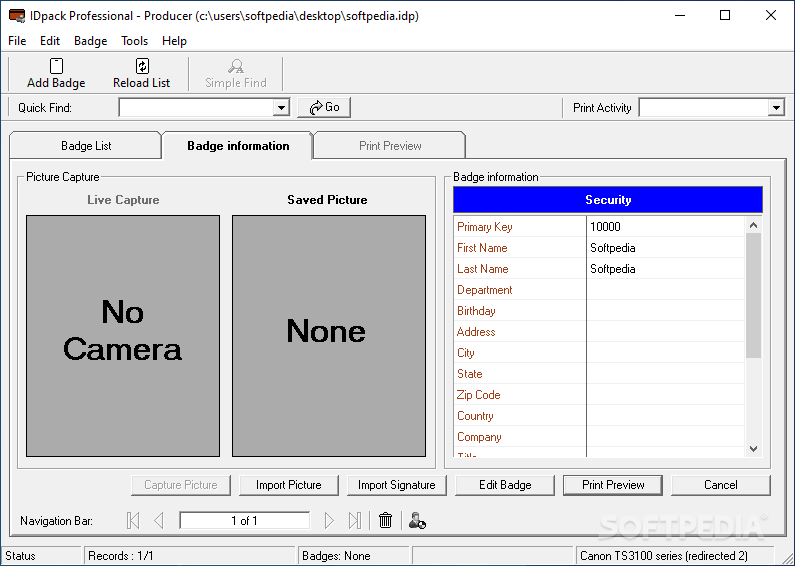This screenshot has width=795, height=566.
Task: Click 'Badges: None' in the status bar
Action: tap(336, 556)
